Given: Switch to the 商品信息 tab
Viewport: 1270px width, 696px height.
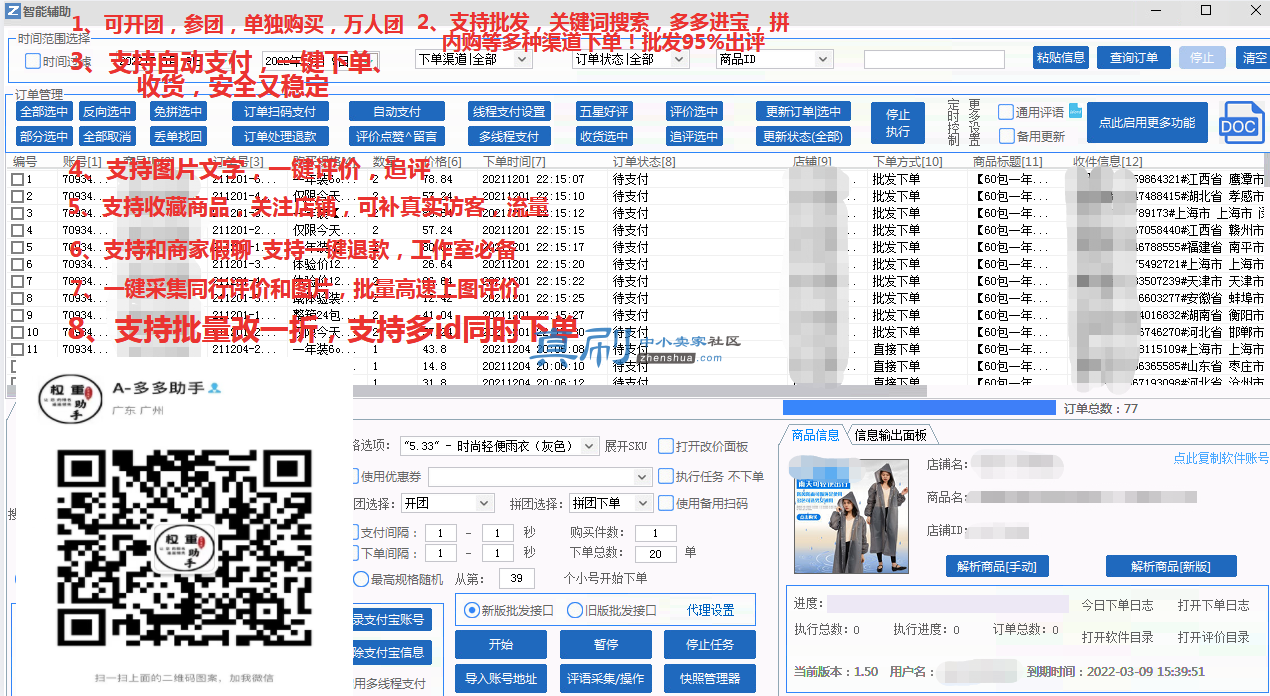Looking at the screenshot, I should (815, 435).
